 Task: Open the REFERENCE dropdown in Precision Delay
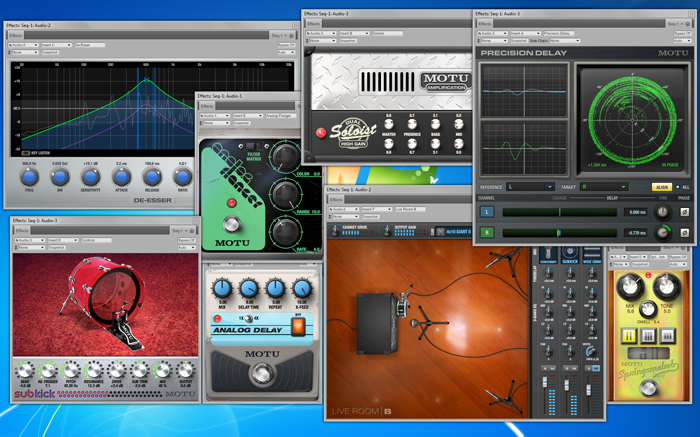tap(530, 187)
